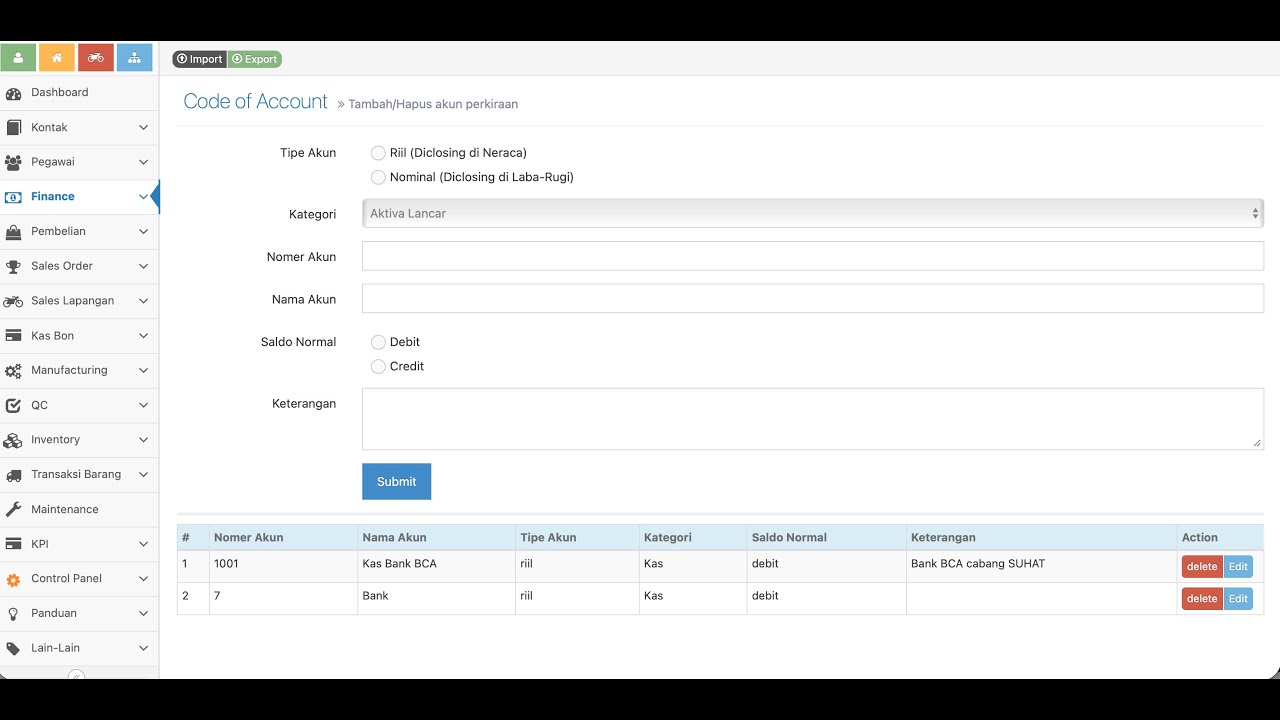
Task: Click the orange home icon button
Action: [x=57, y=58]
